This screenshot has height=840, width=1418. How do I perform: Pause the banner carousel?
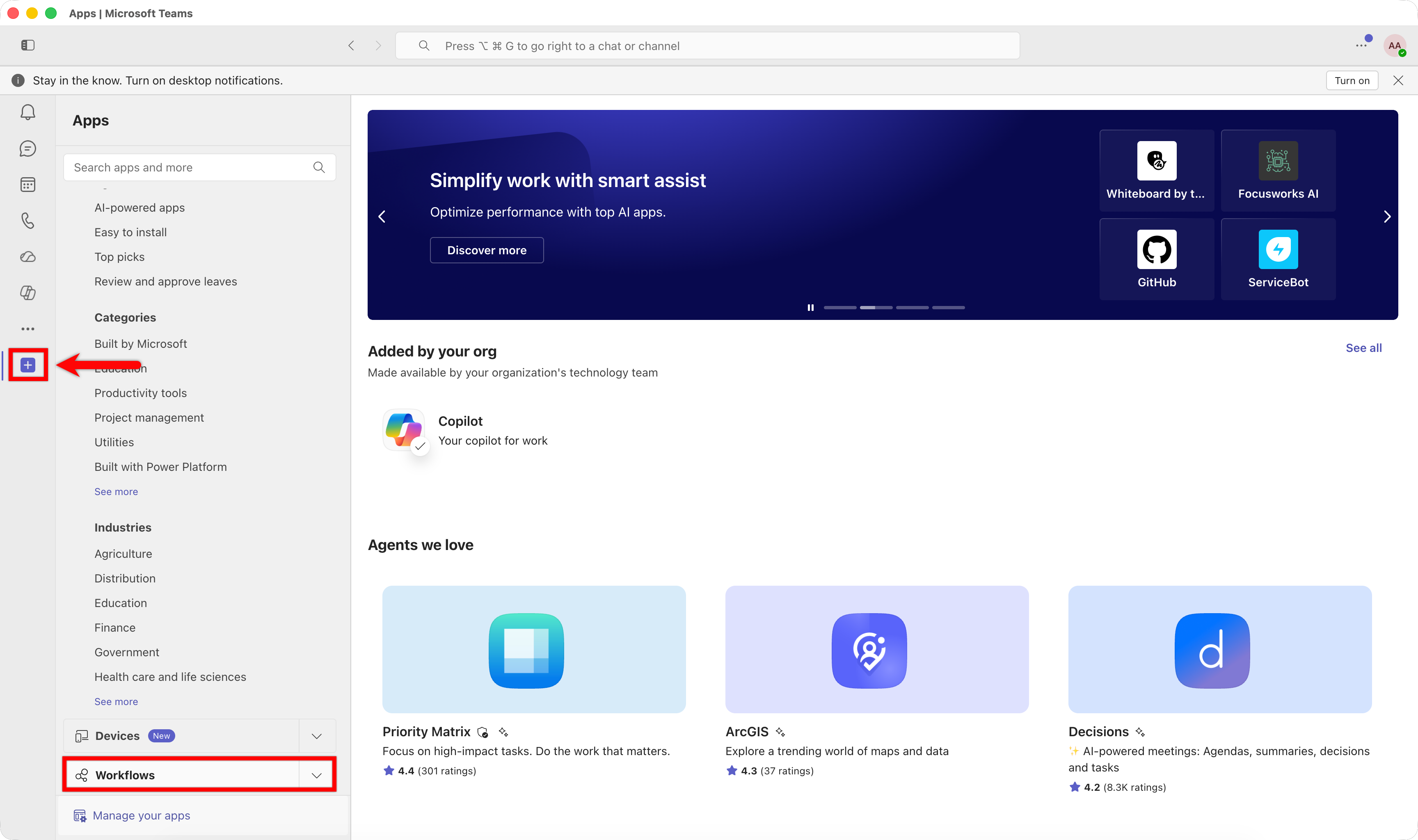811,307
